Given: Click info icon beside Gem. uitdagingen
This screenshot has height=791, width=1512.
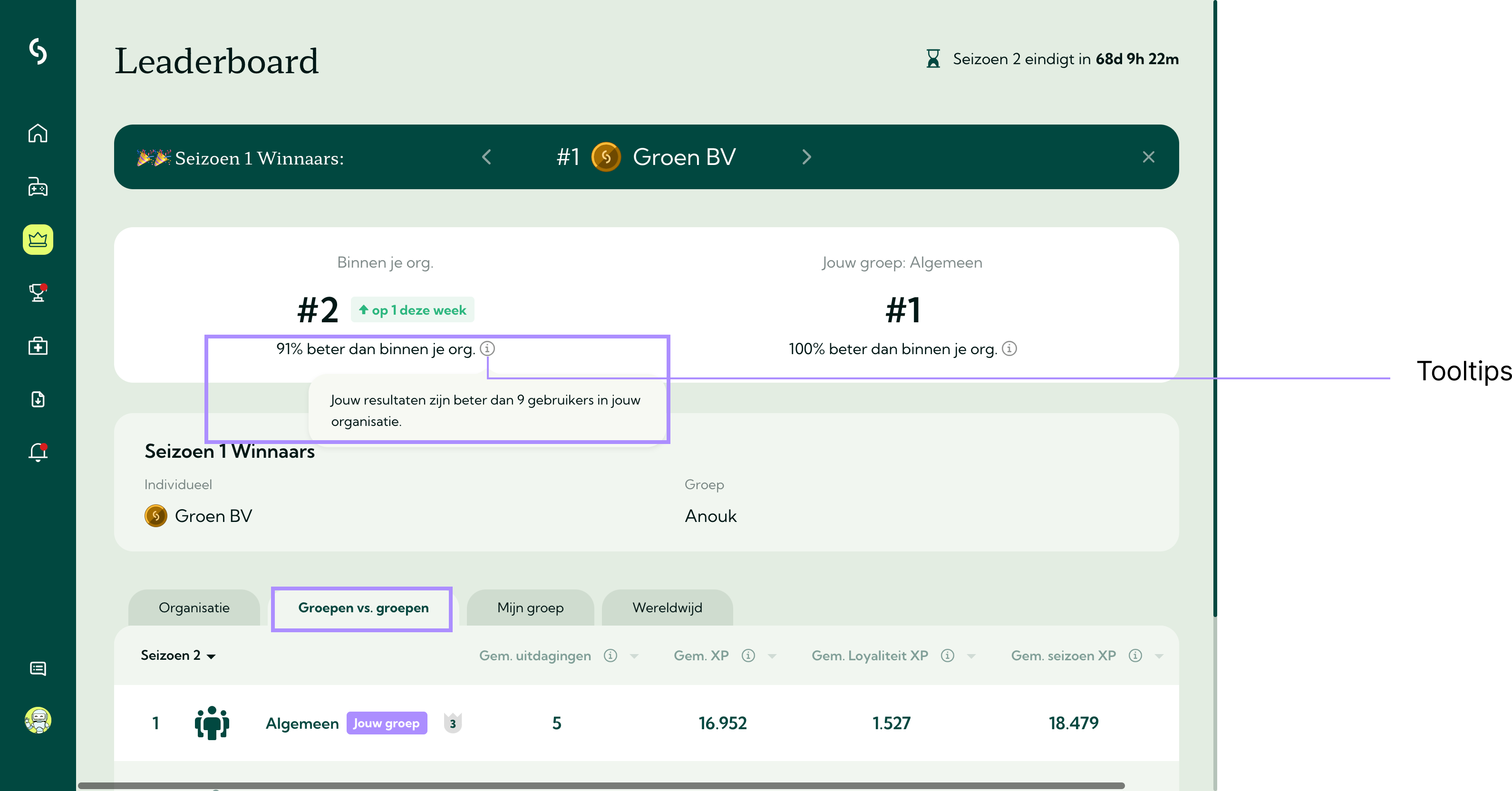Looking at the screenshot, I should point(611,656).
